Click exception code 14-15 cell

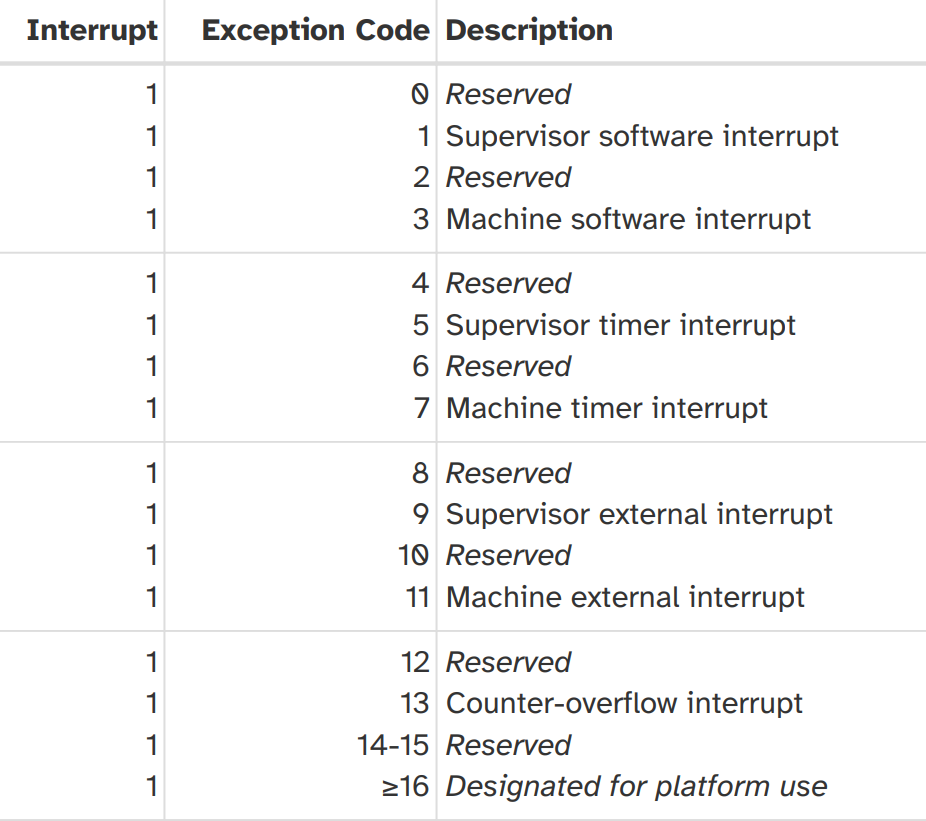click(x=393, y=745)
